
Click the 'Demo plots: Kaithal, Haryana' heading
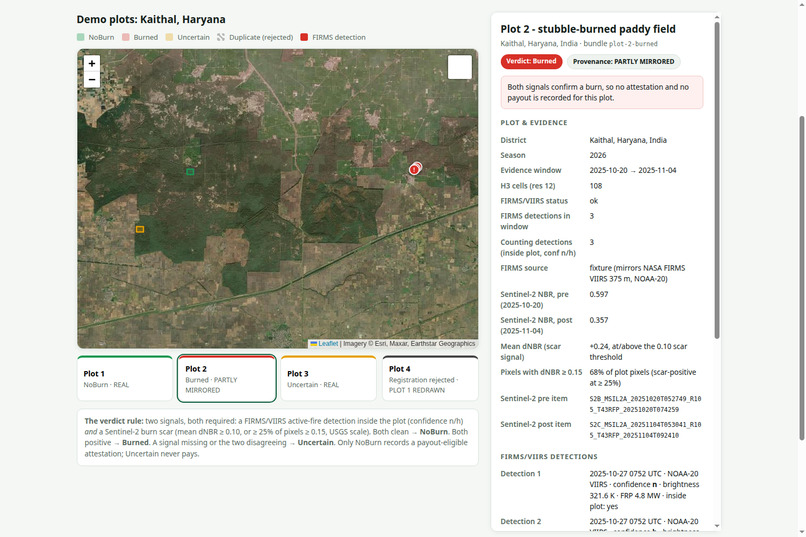coord(151,20)
